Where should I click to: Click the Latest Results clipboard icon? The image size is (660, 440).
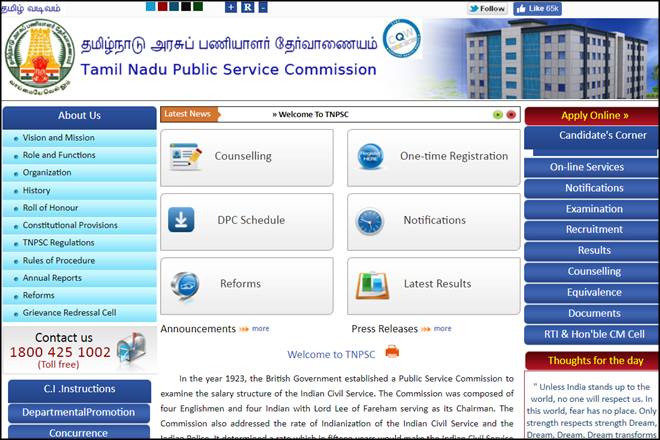[372, 285]
